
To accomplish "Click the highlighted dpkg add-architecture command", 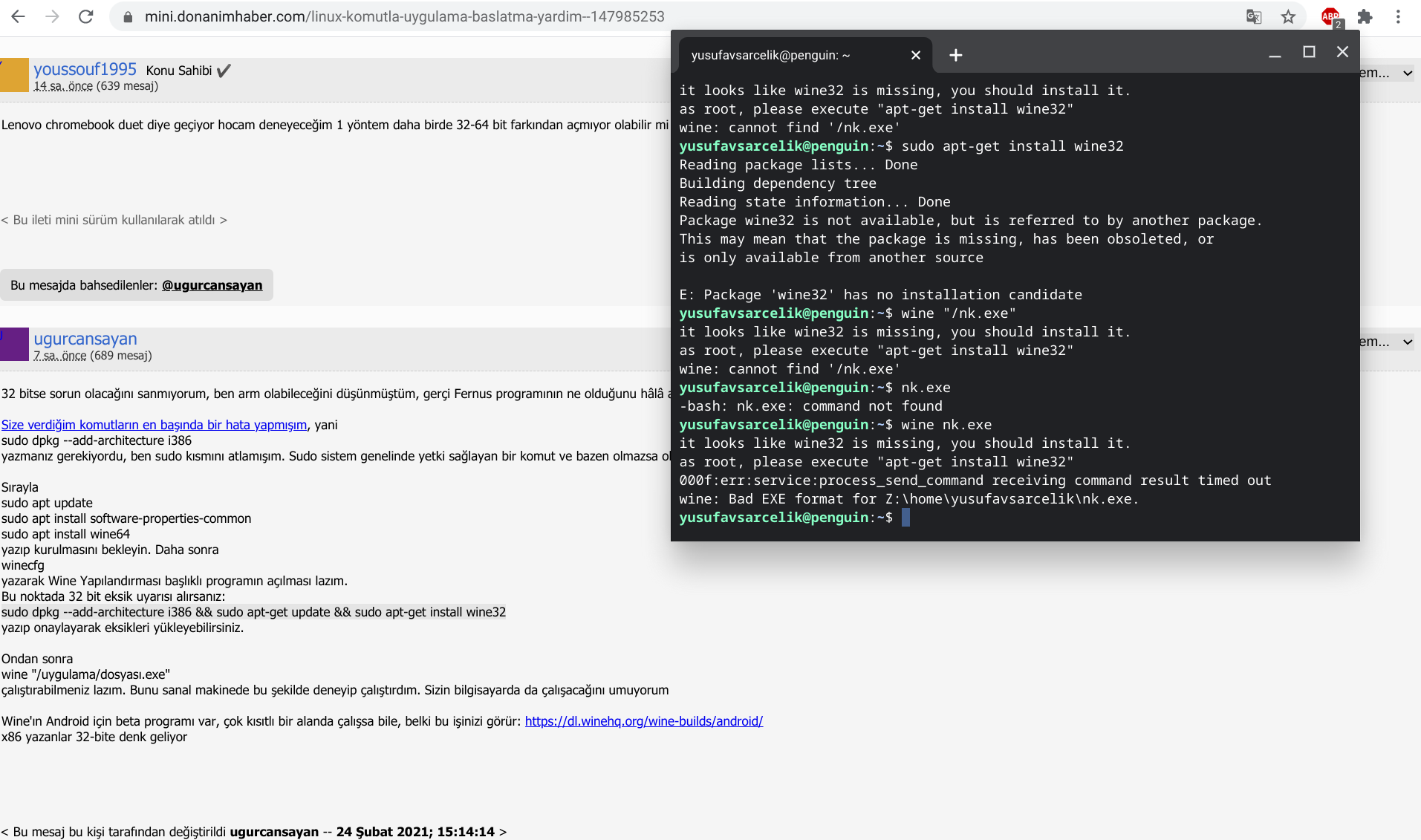I will 253,612.
